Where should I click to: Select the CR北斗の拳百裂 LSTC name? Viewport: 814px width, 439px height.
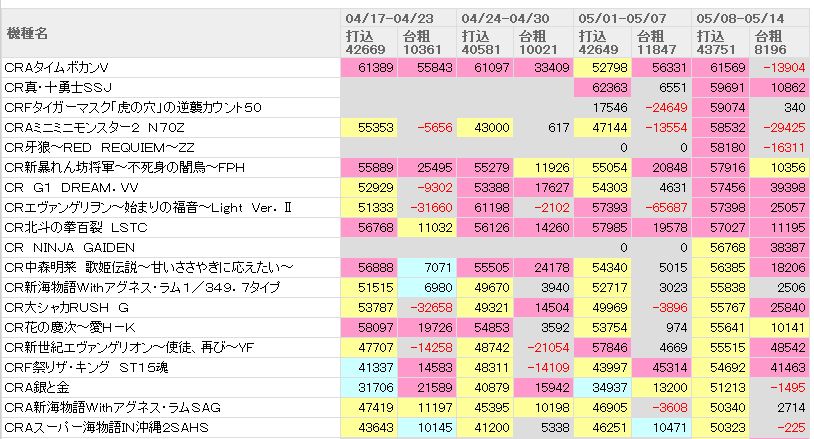coord(76,227)
